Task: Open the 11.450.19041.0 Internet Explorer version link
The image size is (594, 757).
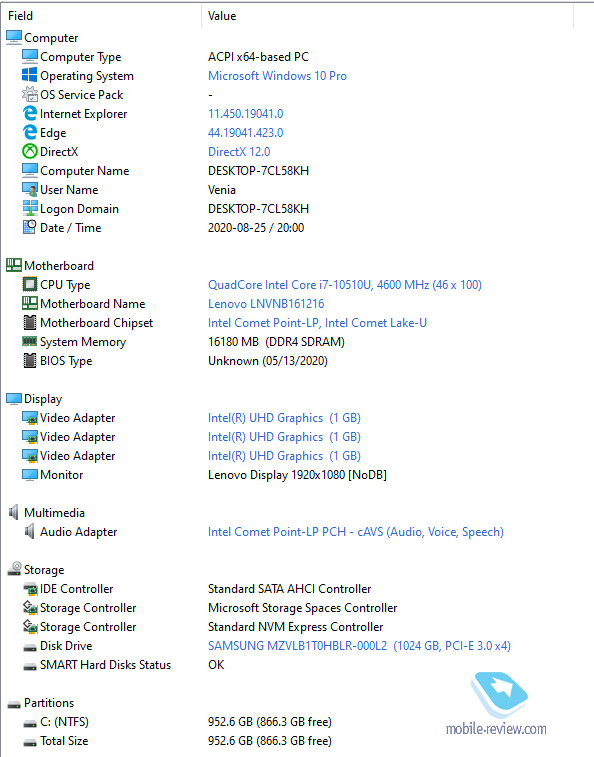Action: tap(245, 114)
